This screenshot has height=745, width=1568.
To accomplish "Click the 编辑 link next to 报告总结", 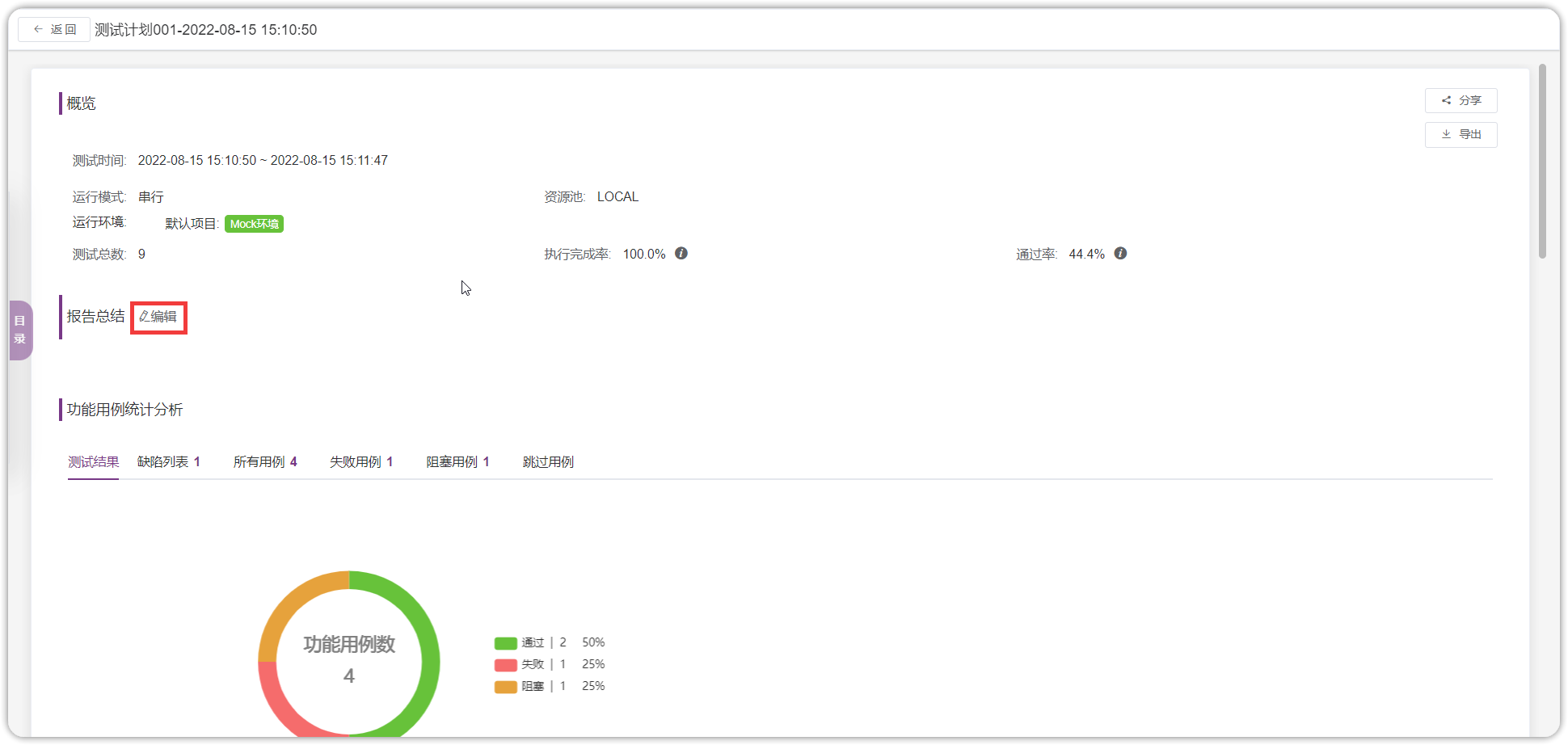I will (158, 317).
